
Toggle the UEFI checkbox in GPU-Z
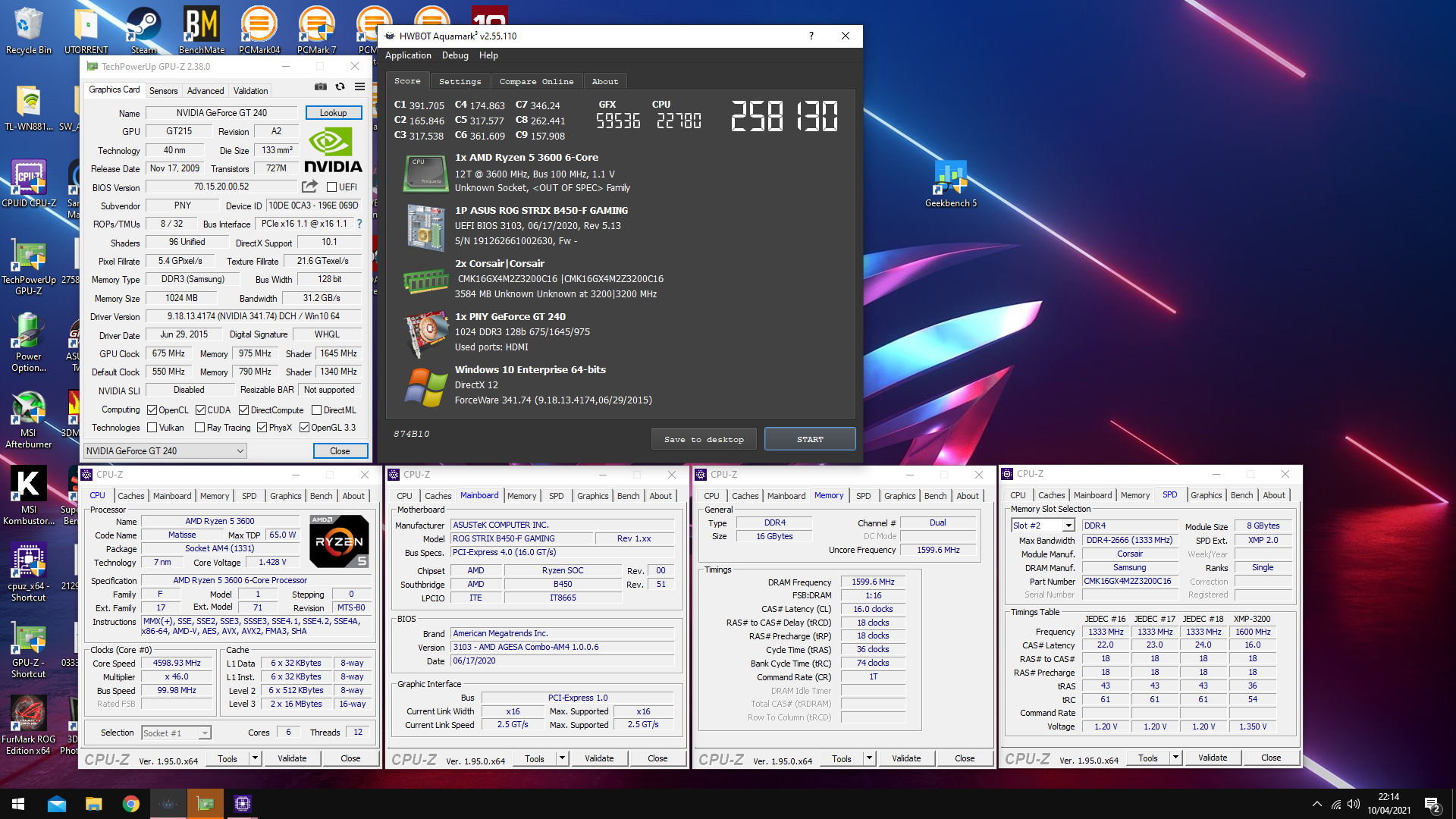coord(331,187)
